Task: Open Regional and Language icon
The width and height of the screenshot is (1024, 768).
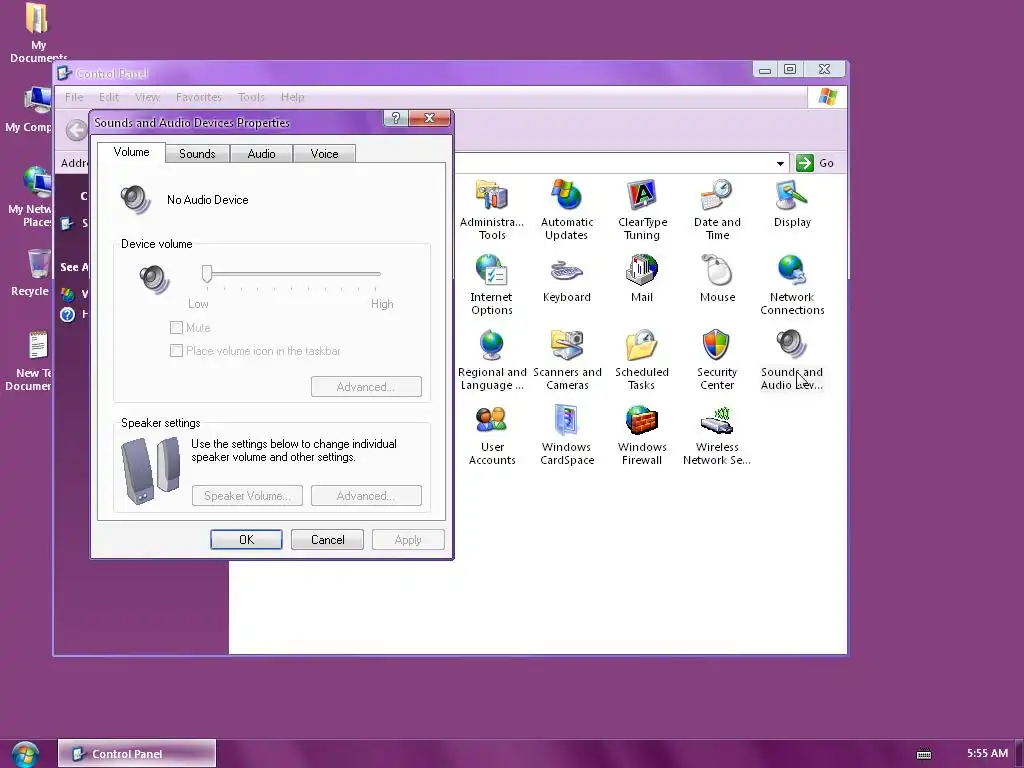Action: pyautogui.click(x=492, y=360)
